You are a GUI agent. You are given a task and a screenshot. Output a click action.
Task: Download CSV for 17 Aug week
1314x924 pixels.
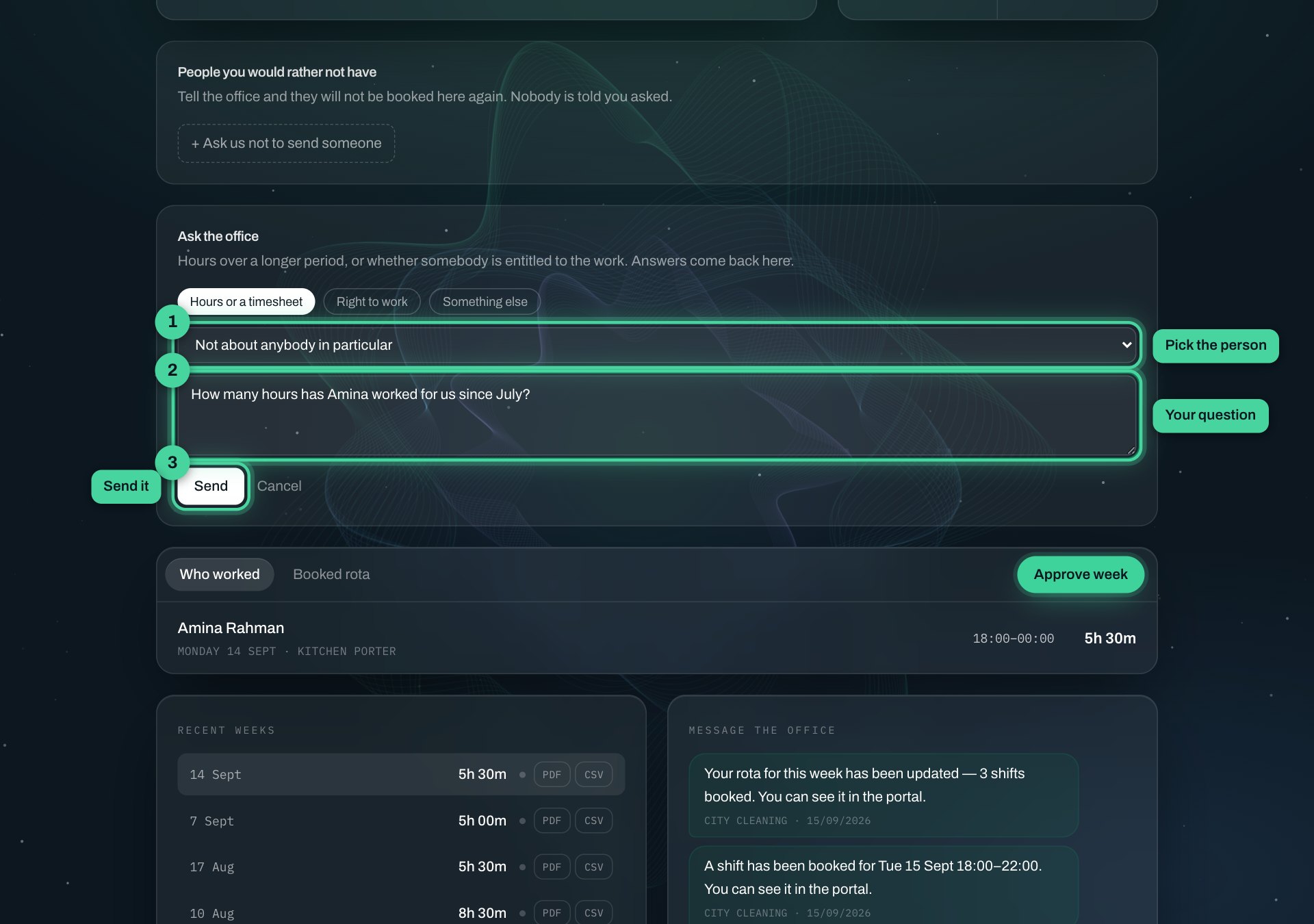coord(594,867)
